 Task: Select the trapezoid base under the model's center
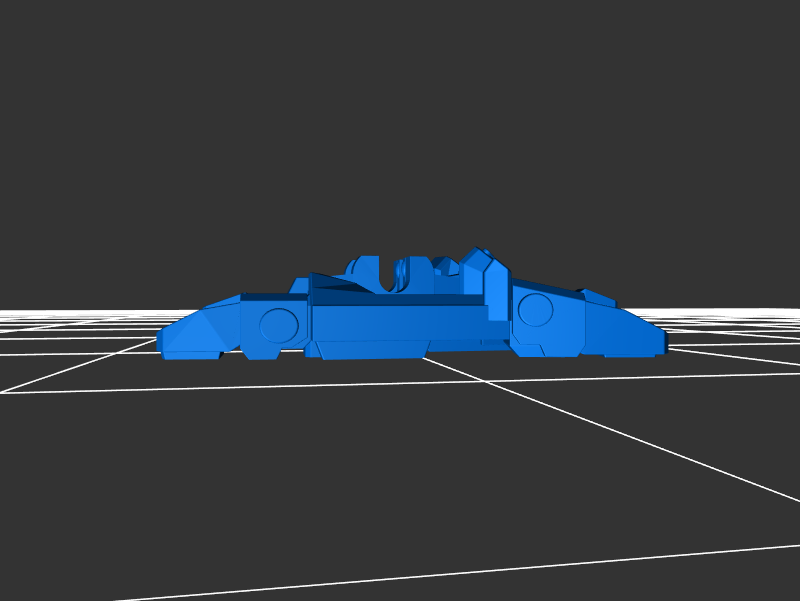[x=370, y=349]
